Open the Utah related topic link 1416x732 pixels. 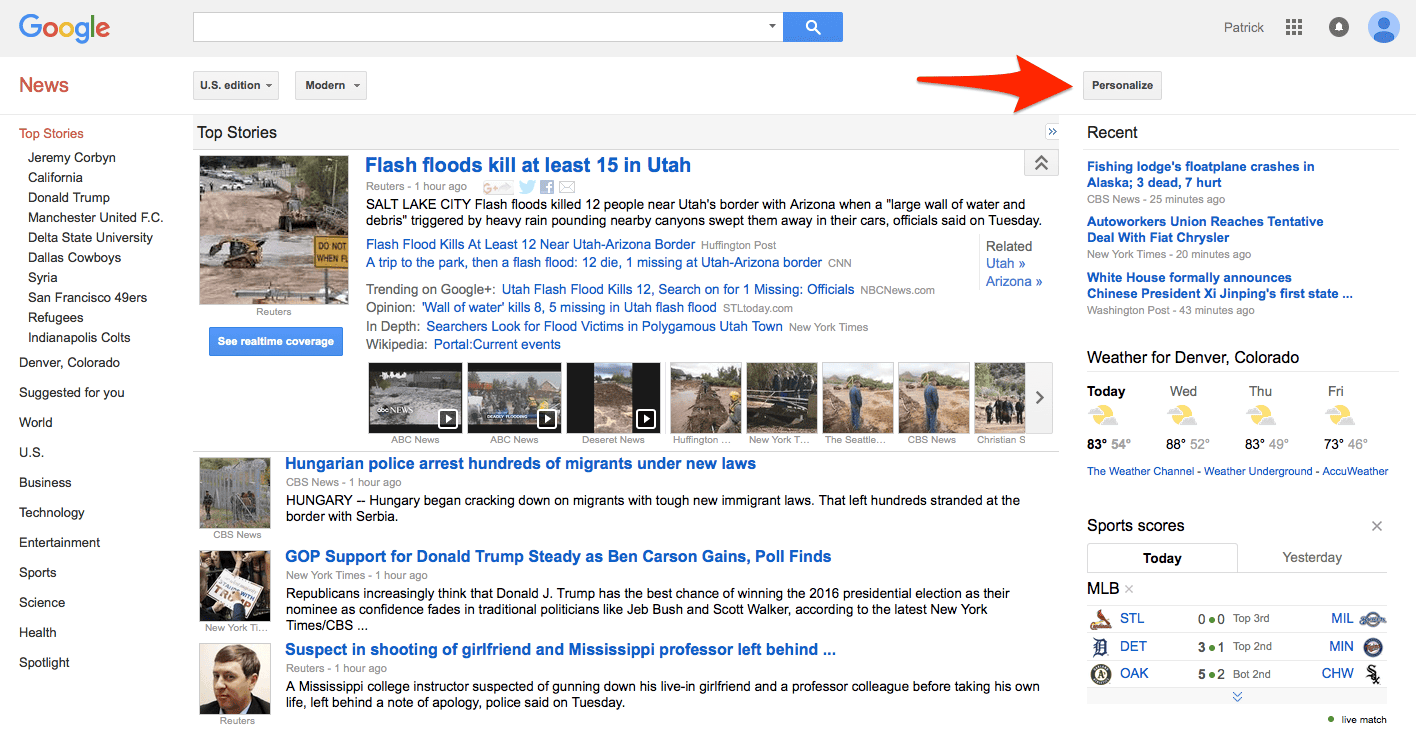click(x=1006, y=264)
